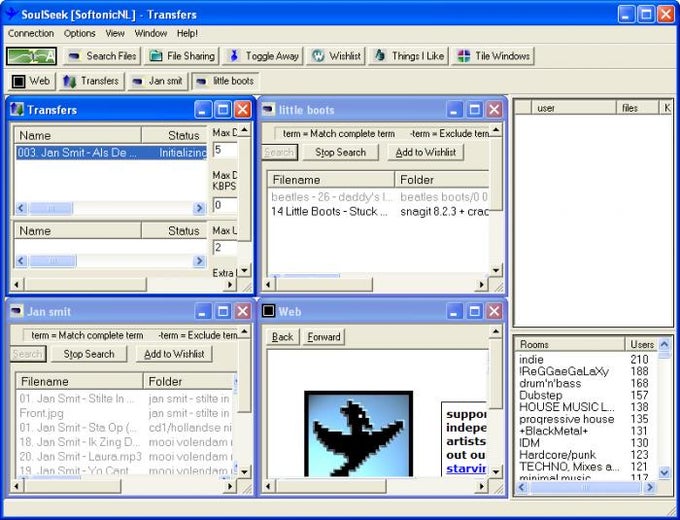
Task: Click the SoulSeek bird logo image
Action: click(358, 434)
